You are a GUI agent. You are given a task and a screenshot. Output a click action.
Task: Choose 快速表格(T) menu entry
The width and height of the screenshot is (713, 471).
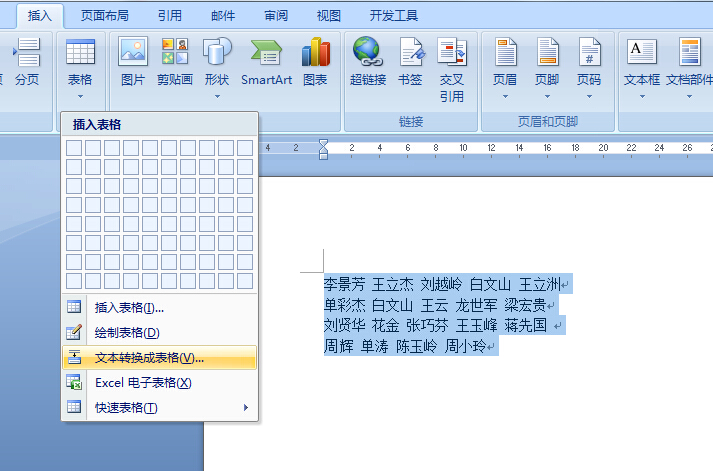click(160, 407)
